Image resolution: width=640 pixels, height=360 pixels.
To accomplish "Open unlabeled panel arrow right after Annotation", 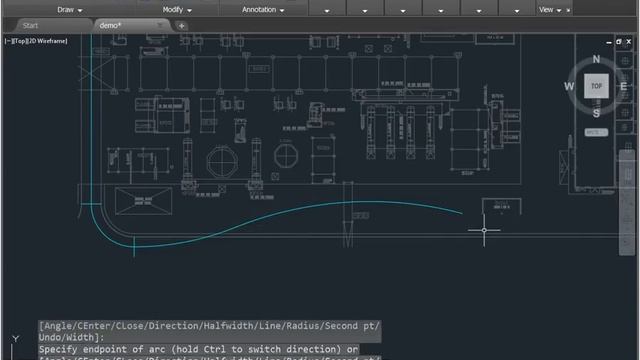I will tap(327, 11).
